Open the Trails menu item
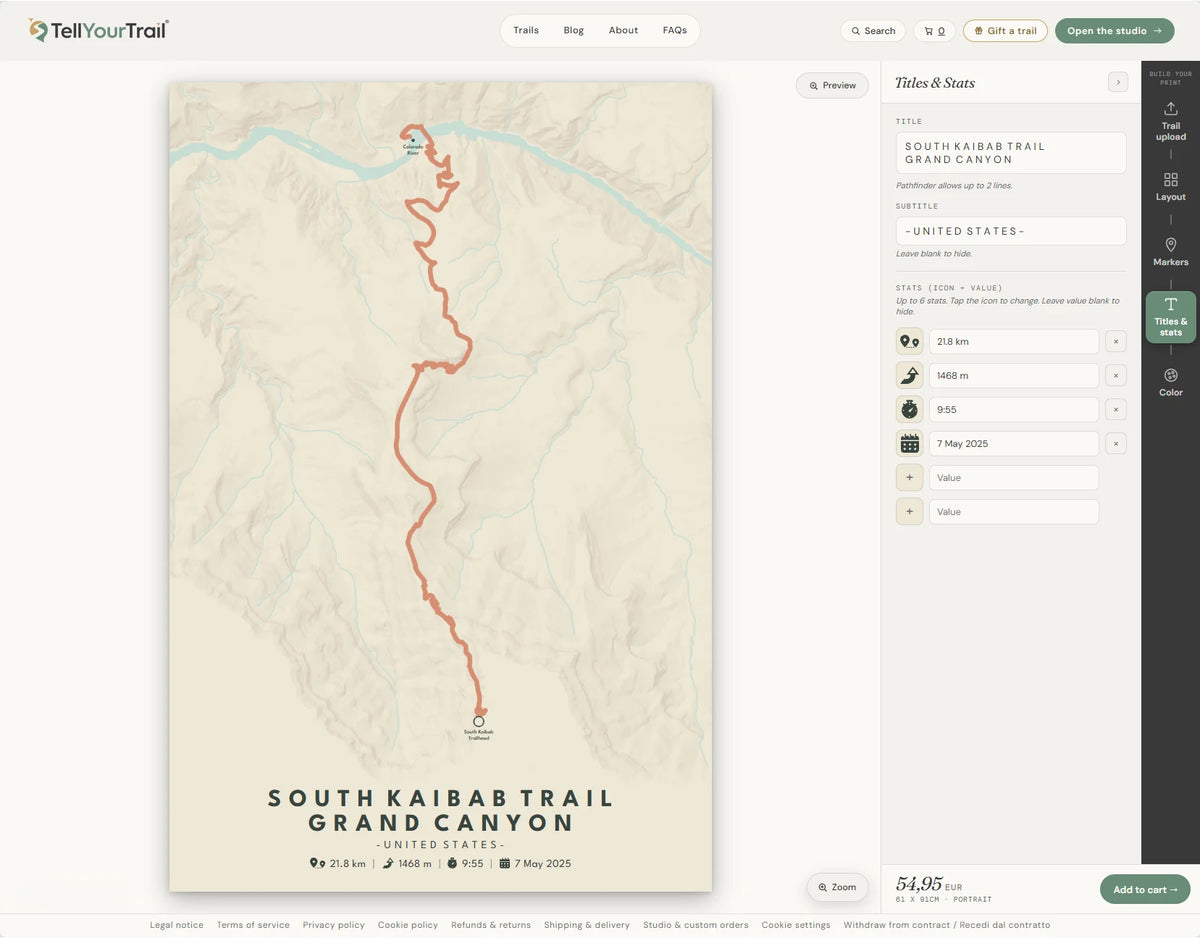The height and width of the screenshot is (938, 1200). 526,30
